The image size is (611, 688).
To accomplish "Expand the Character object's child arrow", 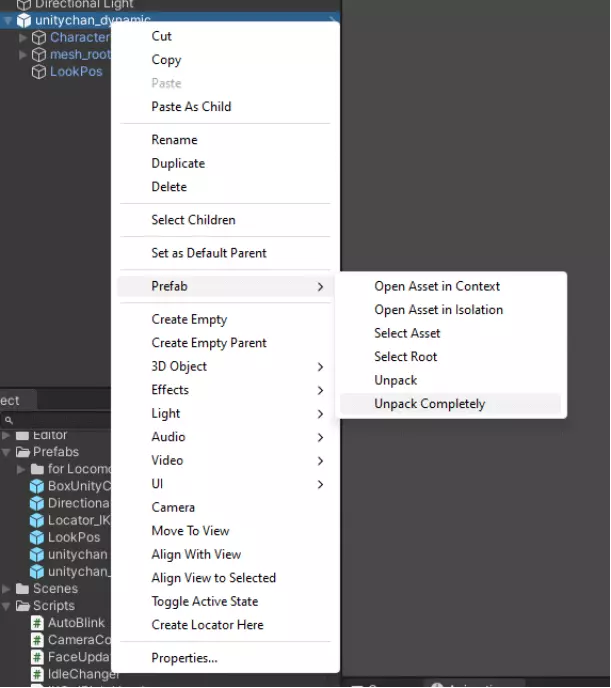I will pyautogui.click(x=23, y=38).
